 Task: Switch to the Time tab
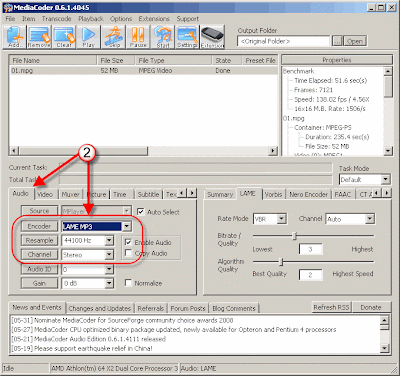tap(119, 194)
